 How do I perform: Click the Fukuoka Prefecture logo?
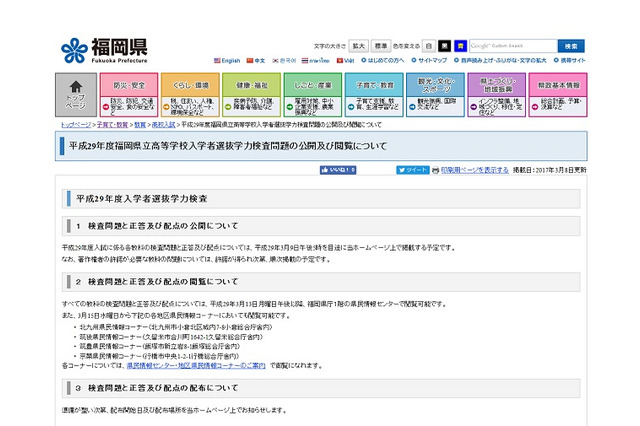104,51
